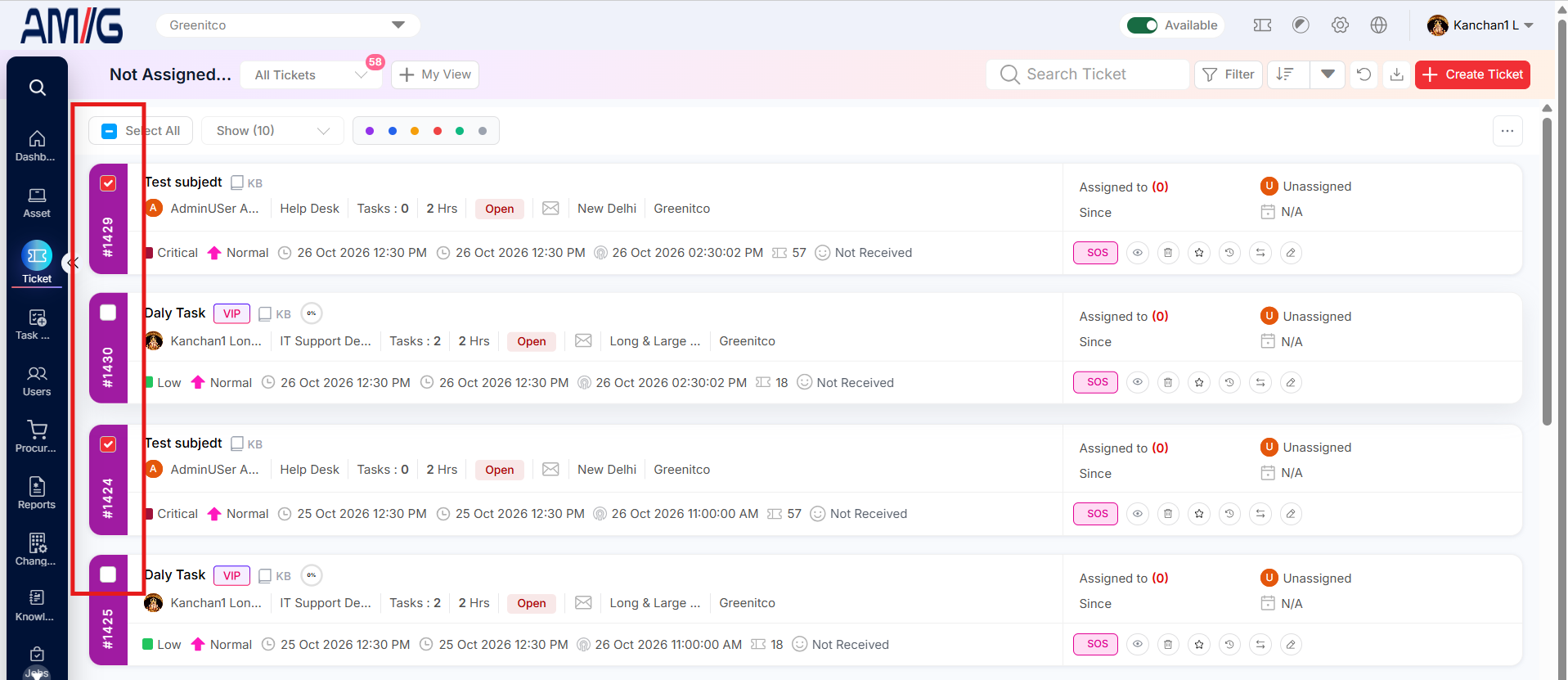Open the Show (10) page-size dropdown
This screenshot has height=680, width=1568.
[272, 131]
